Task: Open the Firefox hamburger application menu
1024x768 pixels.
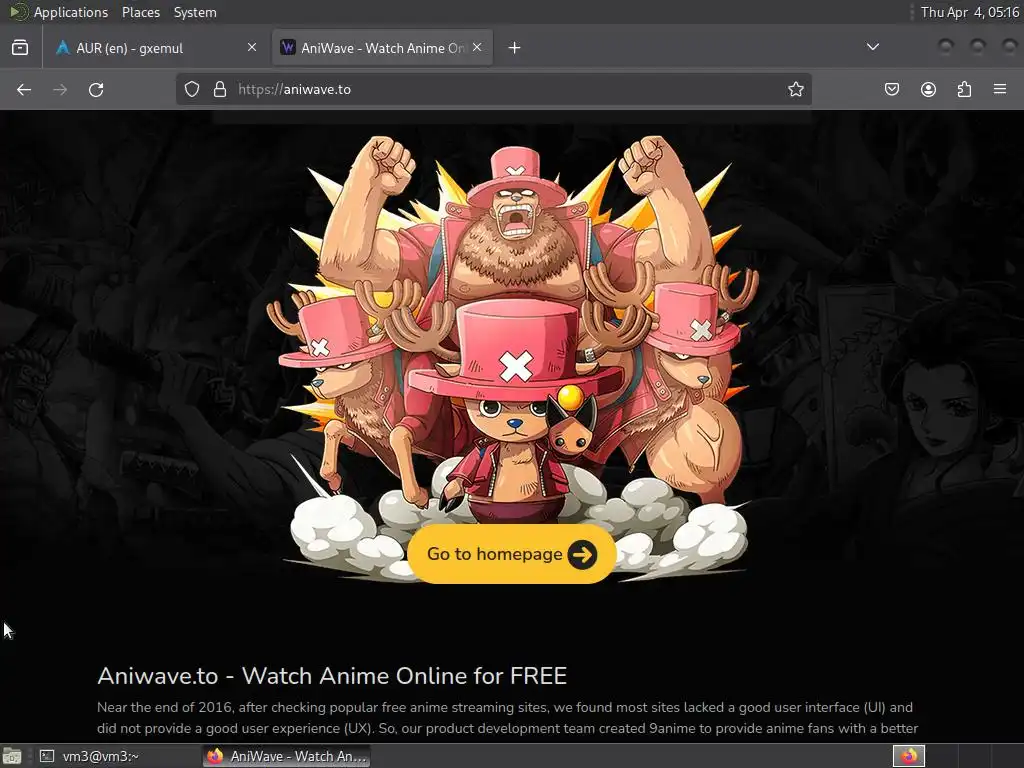Action: (x=1000, y=89)
